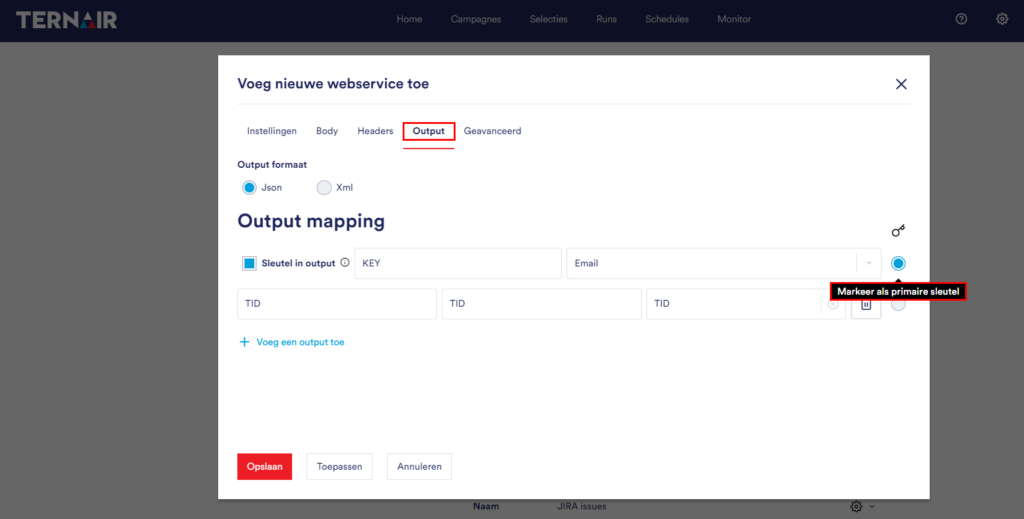Viewport: 1024px width, 519px height.
Task: Select the Json output format
Action: tap(249, 187)
